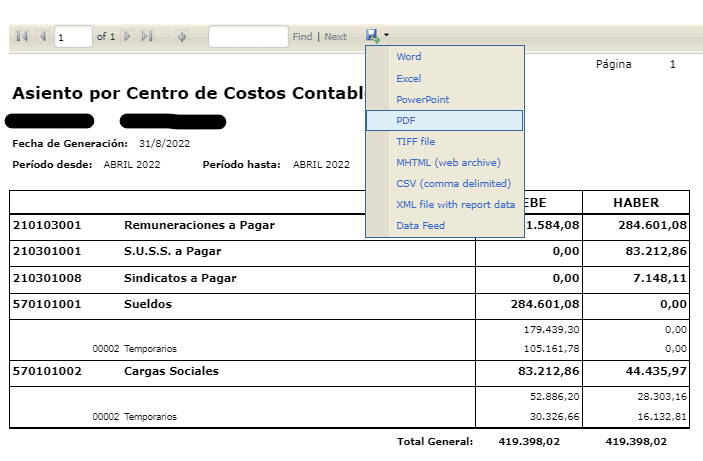Click 'Sindicatos a Pagar' row label
703x461 pixels.
[180, 278]
